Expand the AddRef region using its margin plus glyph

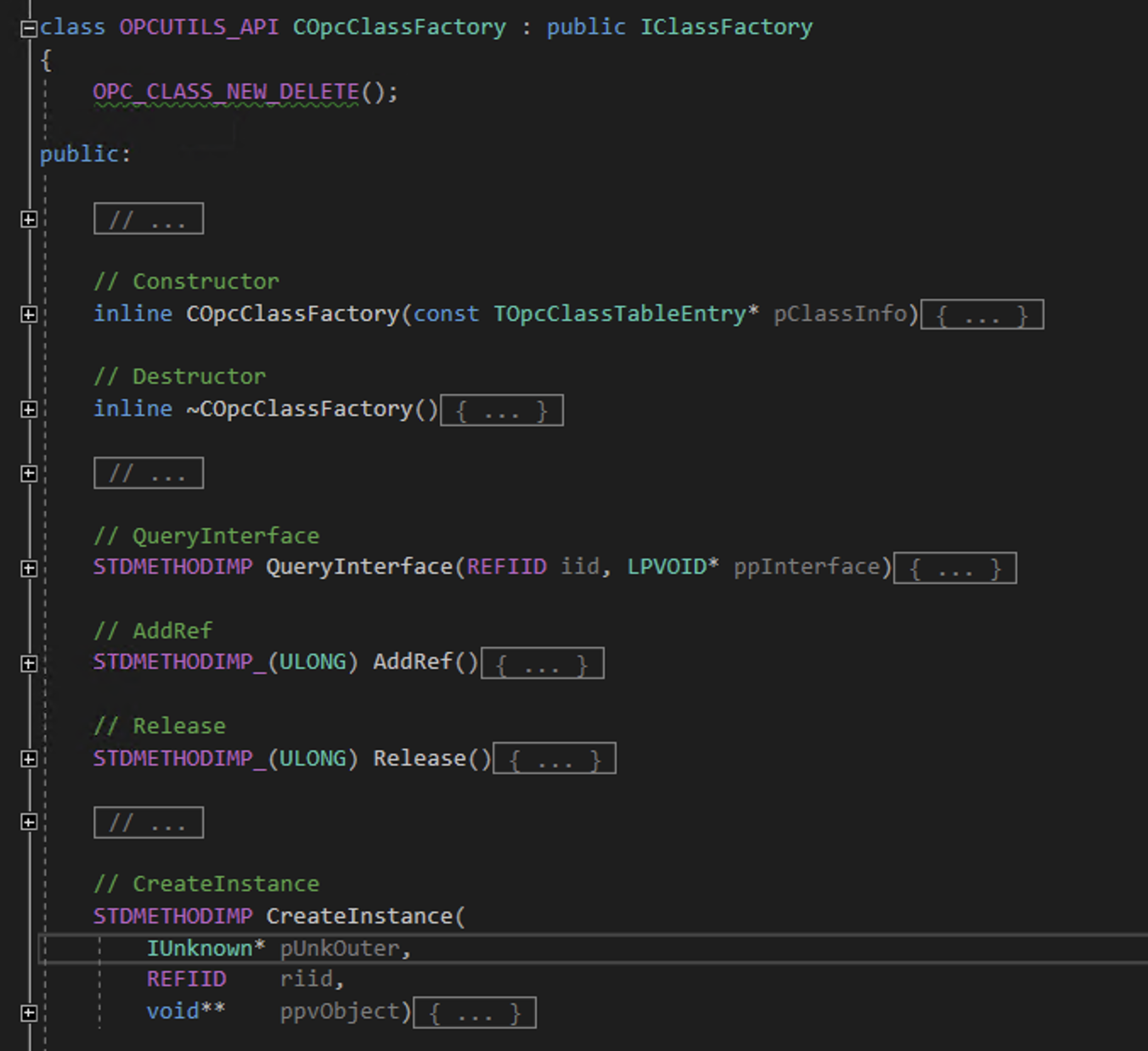coord(28,661)
